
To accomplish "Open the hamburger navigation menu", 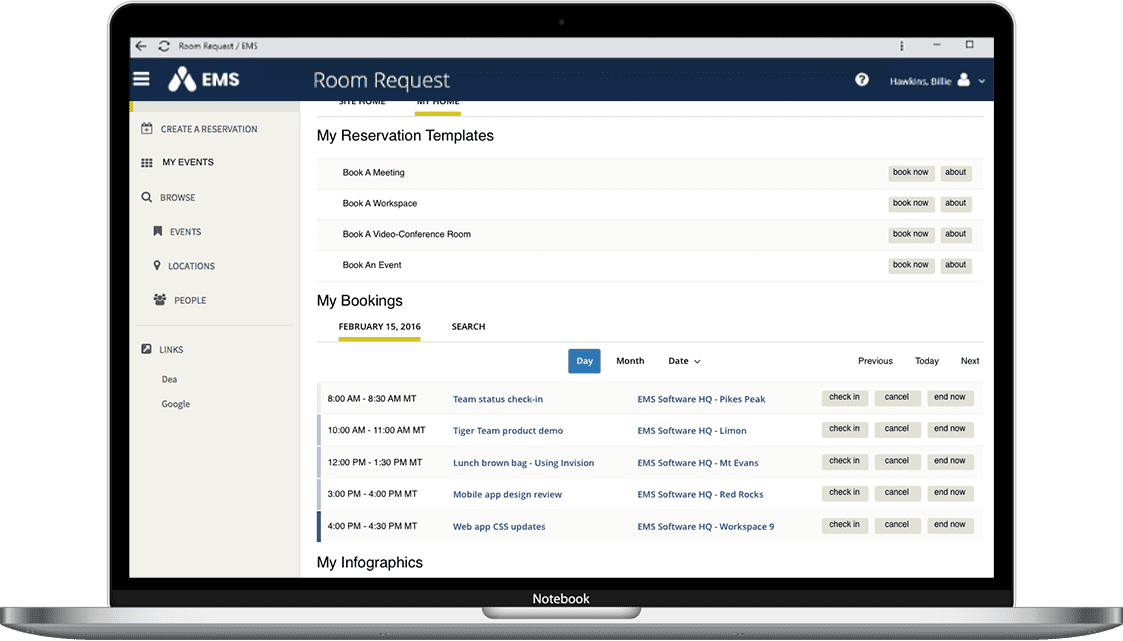I will (x=141, y=79).
